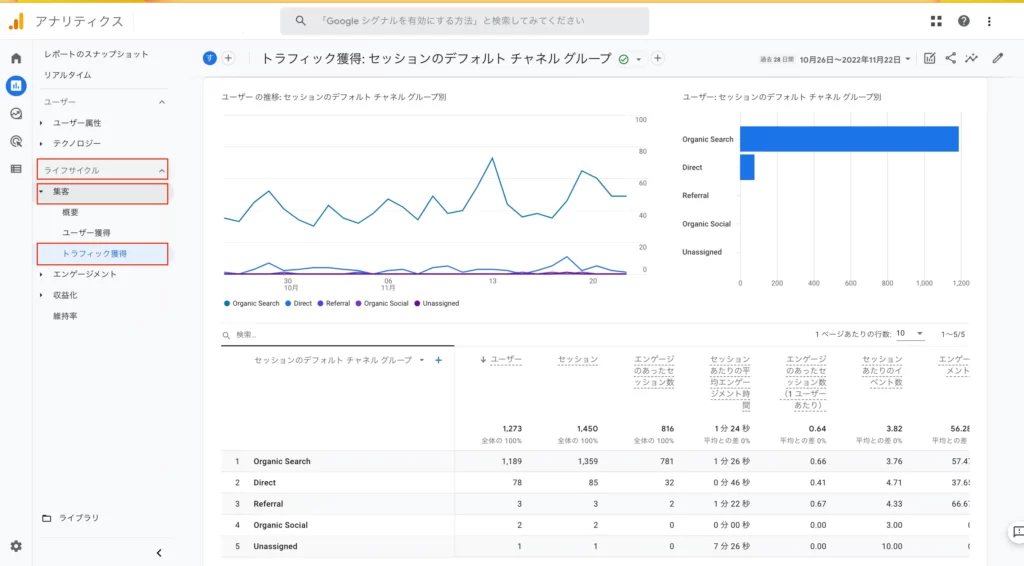Open rows per page dropdown showing 10
1024x566 pixels.
[910, 334]
